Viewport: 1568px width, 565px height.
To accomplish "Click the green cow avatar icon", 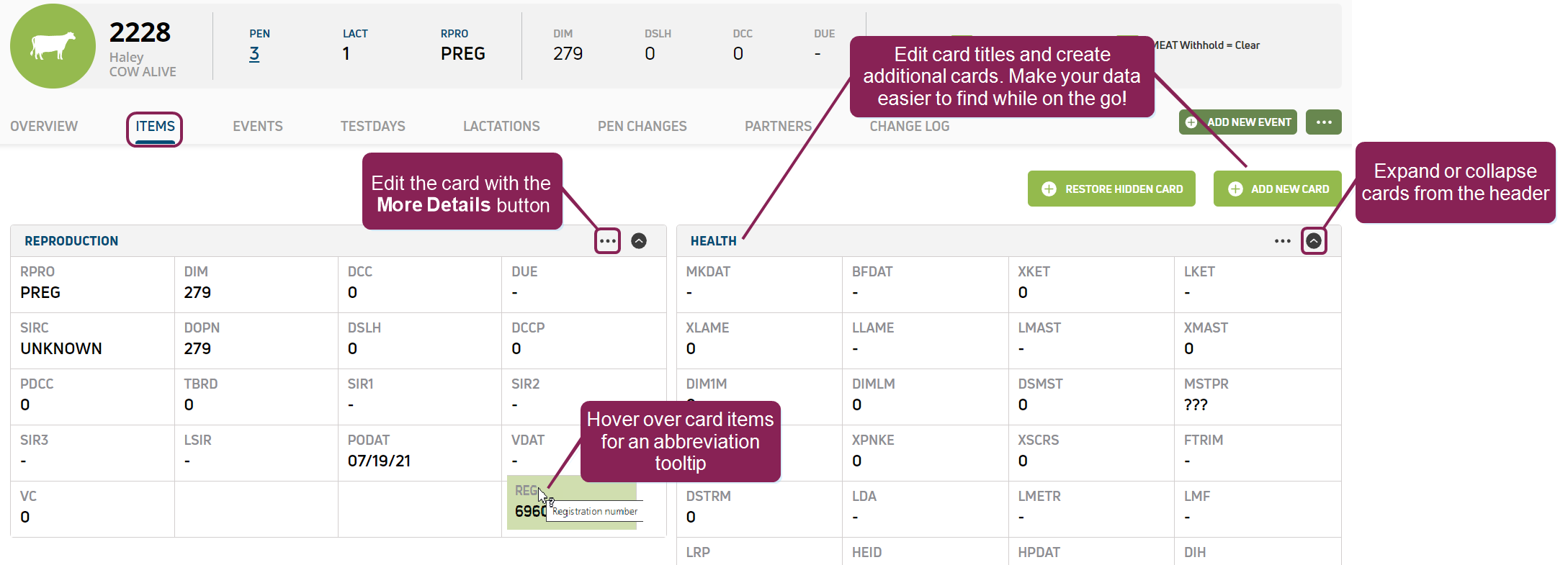I will click(x=53, y=46).
